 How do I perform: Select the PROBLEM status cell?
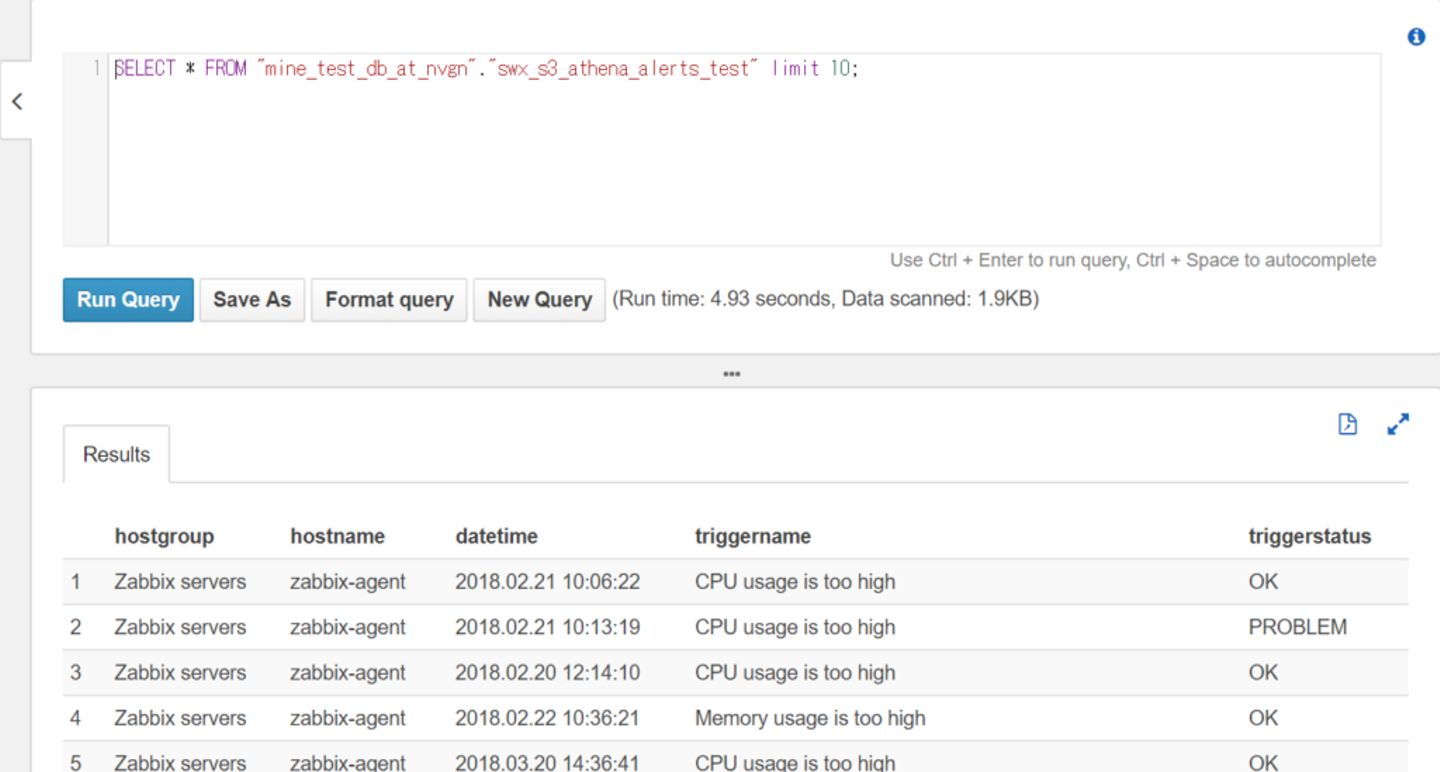click(1297, 627)
